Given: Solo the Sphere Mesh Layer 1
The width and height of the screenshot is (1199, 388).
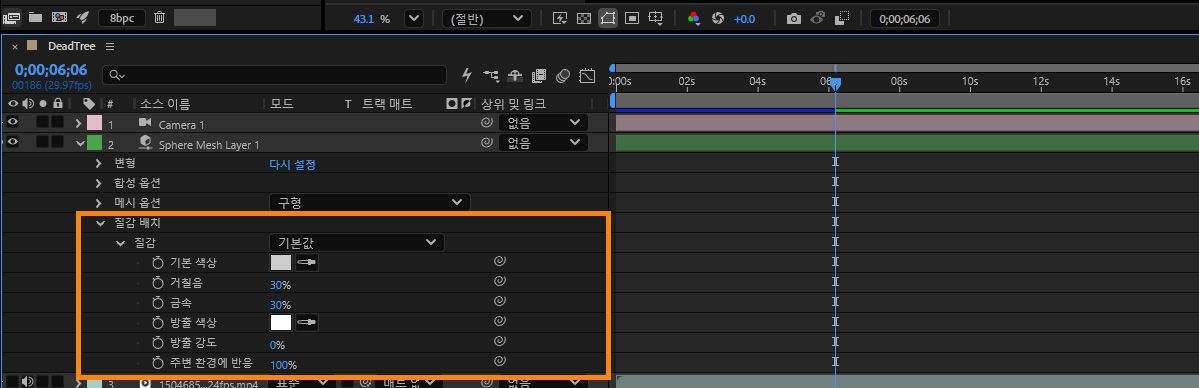Looking at the screenshot, I should coord(43,142).
